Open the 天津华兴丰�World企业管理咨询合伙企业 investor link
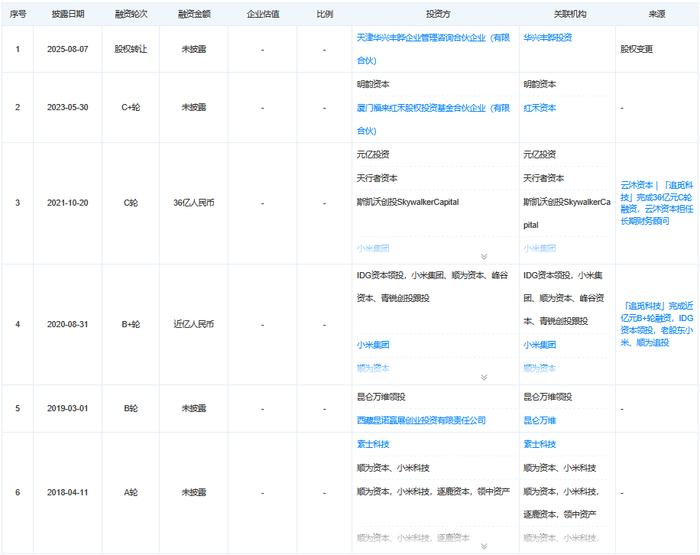This screenshot has height=555, width=700. [433, 49]
